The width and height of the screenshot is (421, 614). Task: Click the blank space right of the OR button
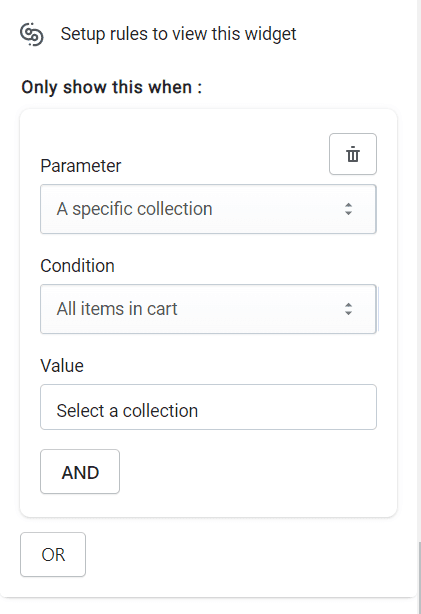click(x=243, y=554)
